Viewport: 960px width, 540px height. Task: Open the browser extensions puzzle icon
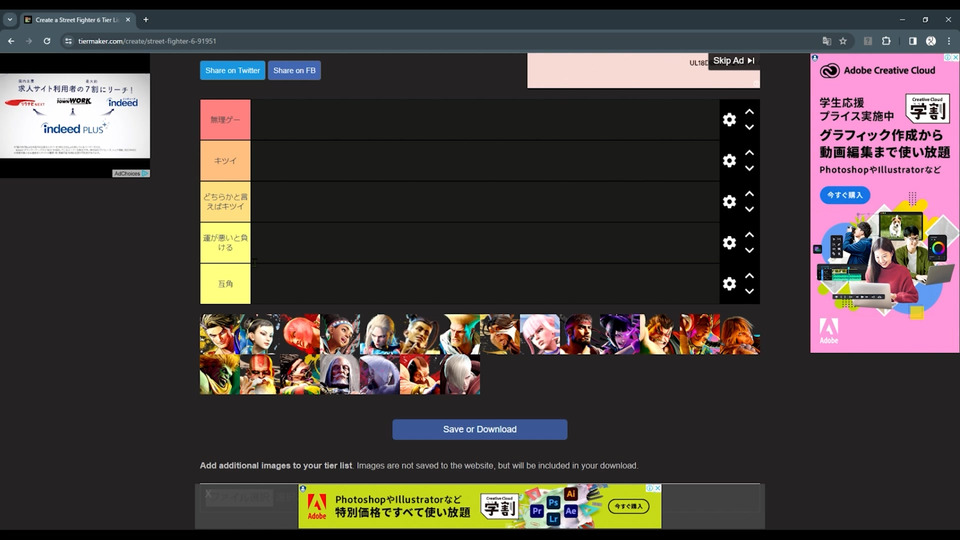point(886,41)
